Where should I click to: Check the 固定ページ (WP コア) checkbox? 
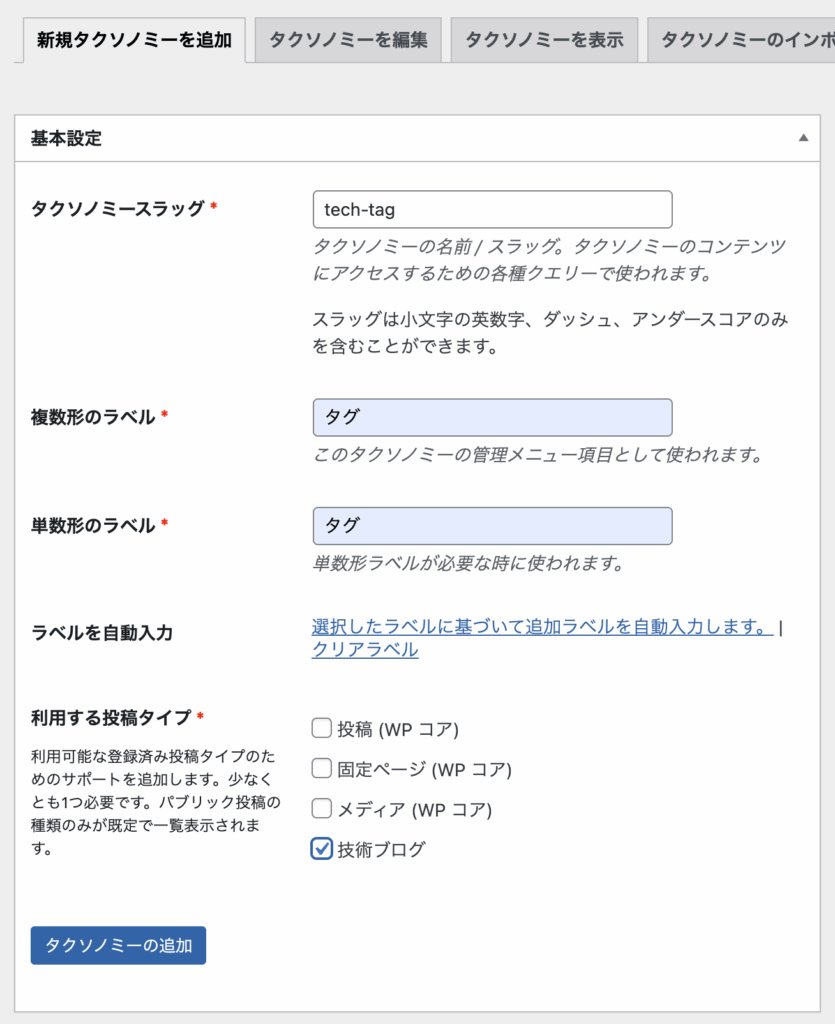tap(321, 768)
